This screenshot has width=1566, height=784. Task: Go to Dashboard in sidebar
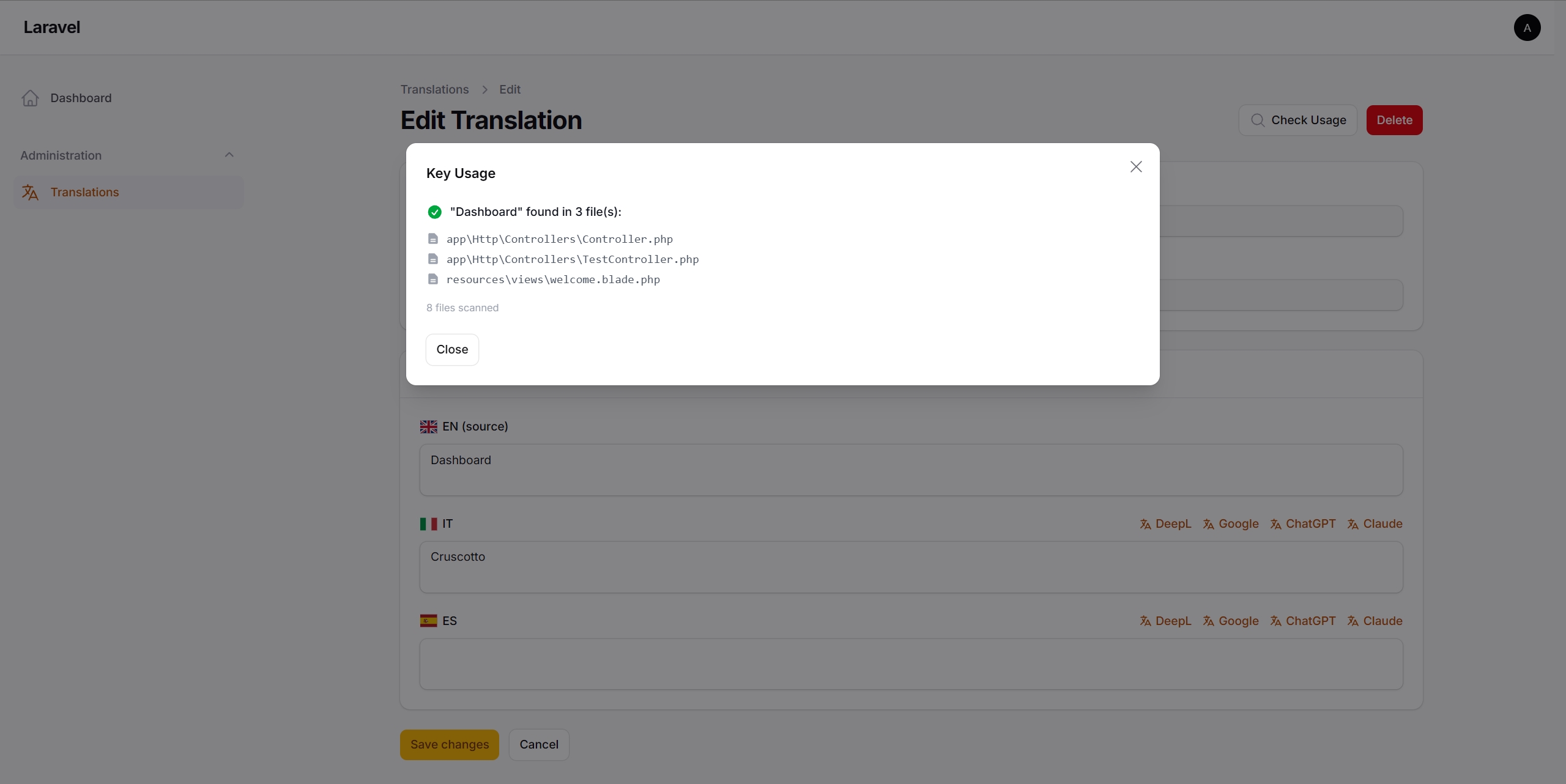pos(81,98)
